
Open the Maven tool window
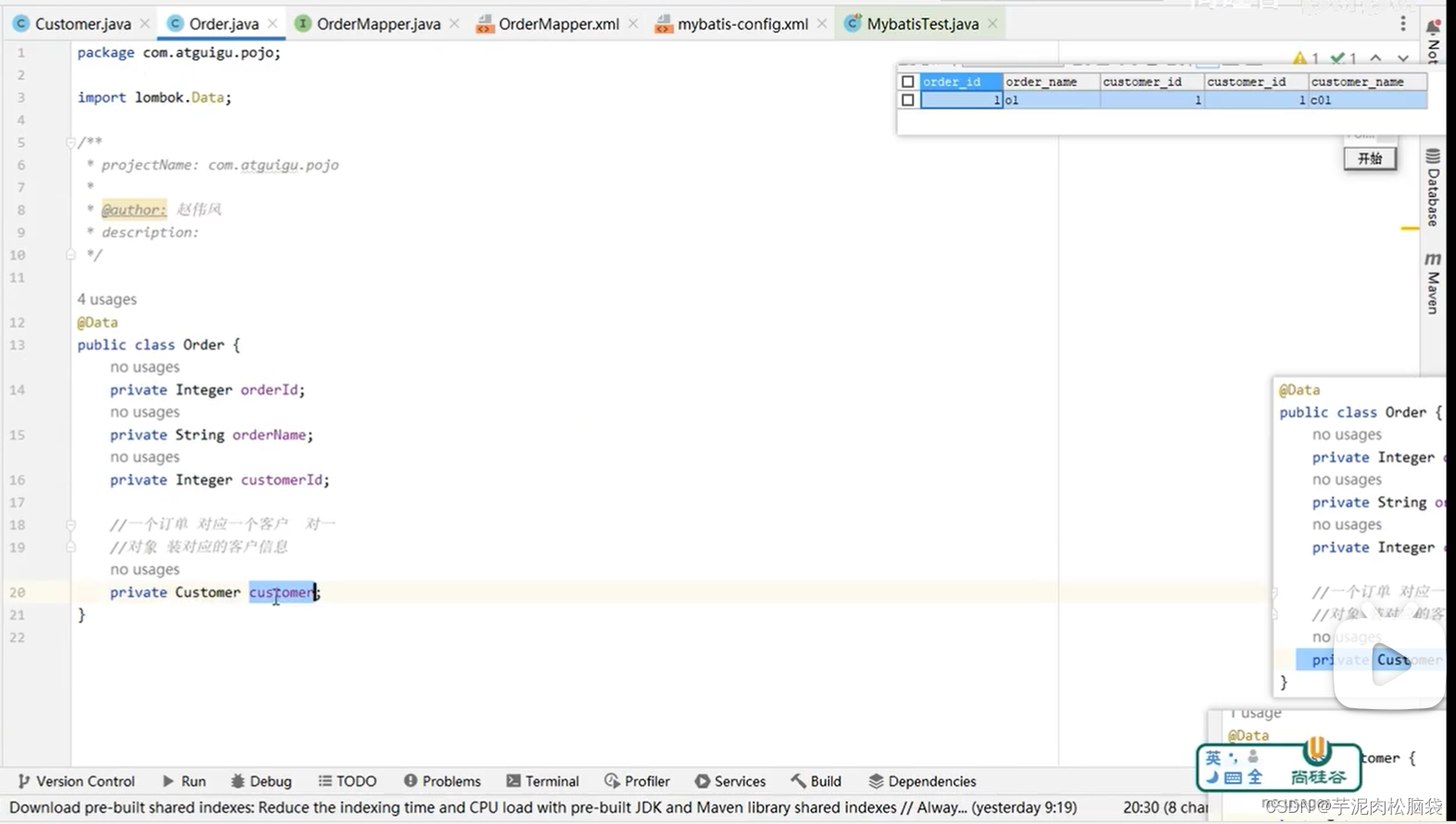pos(1433,283)
